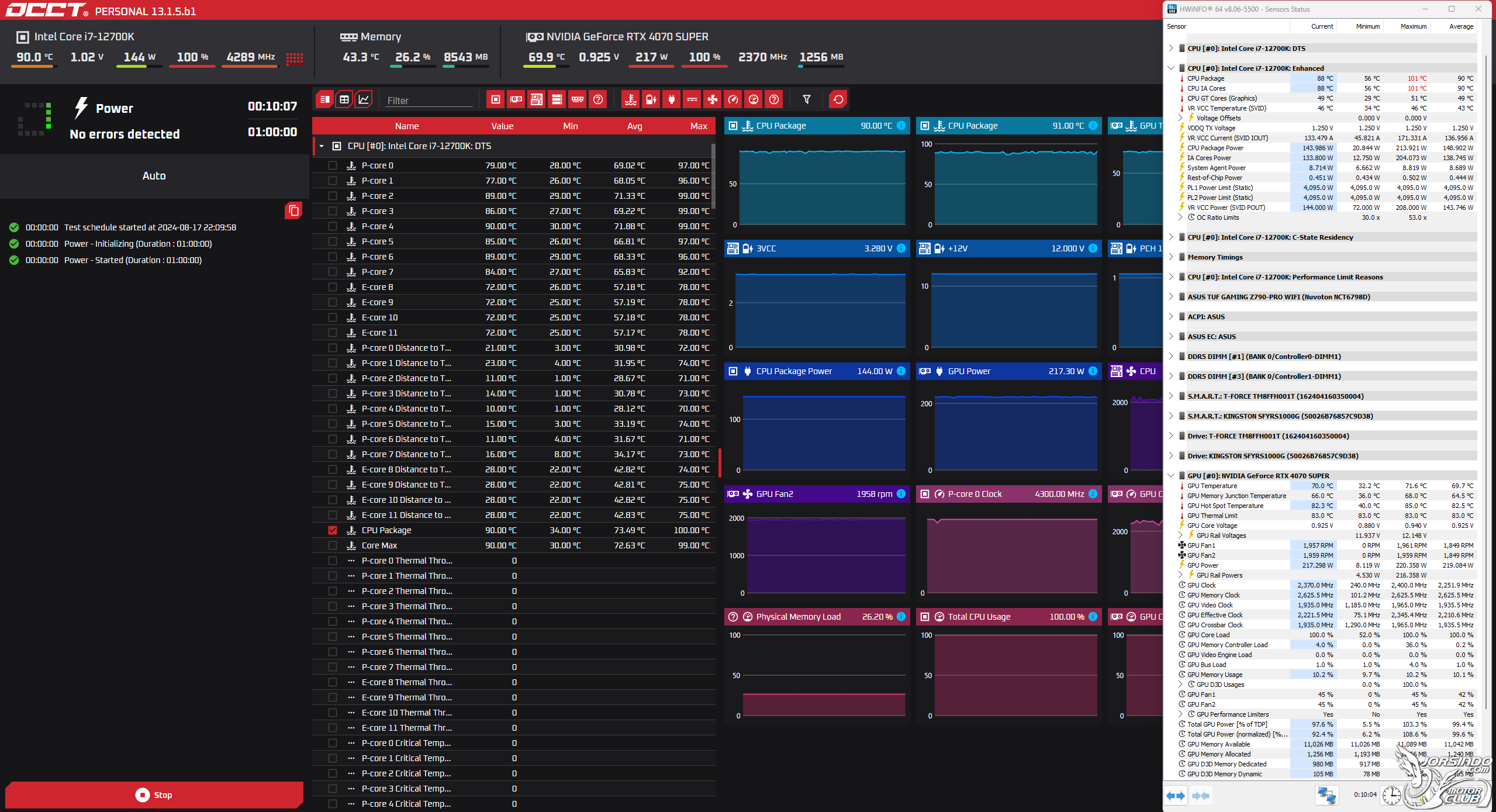
Task: Check the E-core 8 row checkbox
Action: point(333,287)
